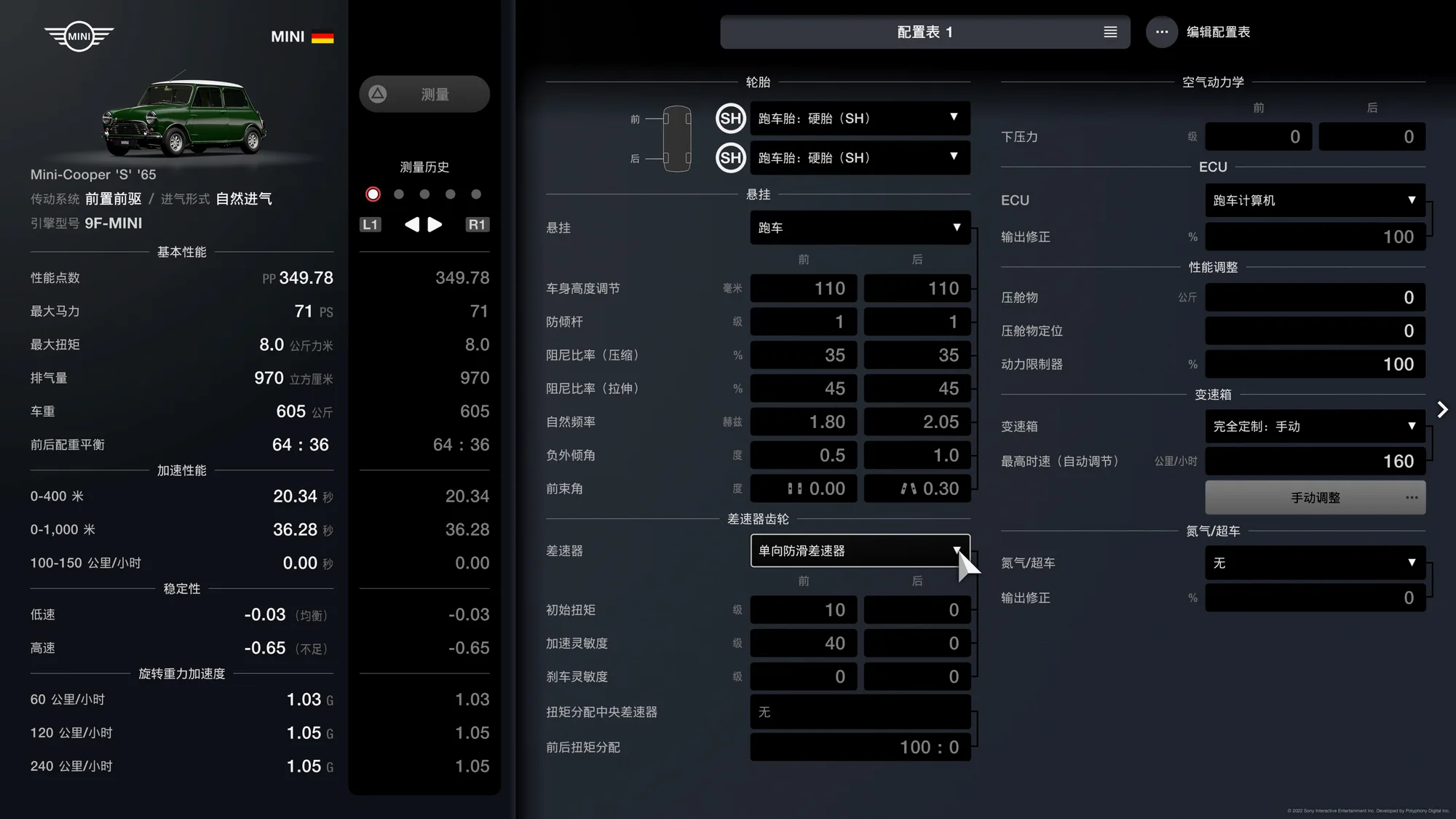
Task: Select front 阻尼比率（压缩）value 35
Action: click(x=804, y=355)
